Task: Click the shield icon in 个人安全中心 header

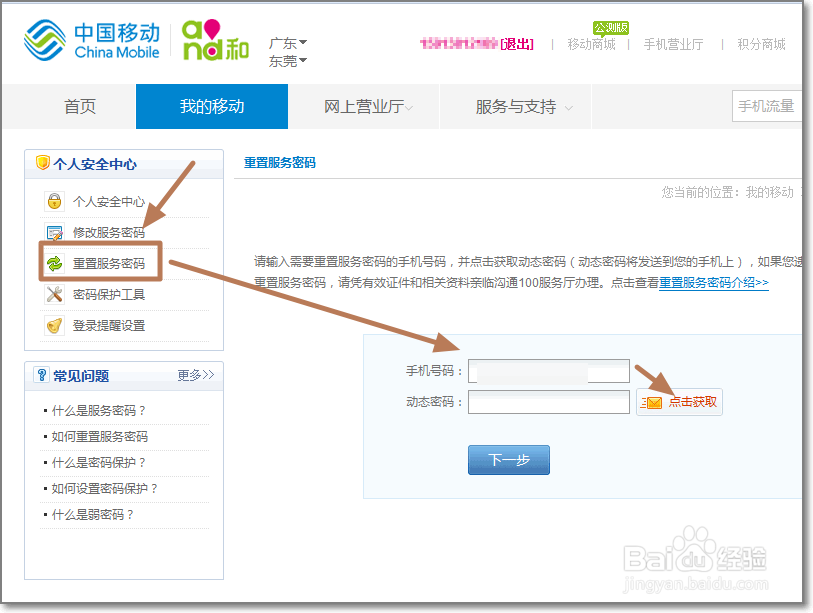Action: 42,161
